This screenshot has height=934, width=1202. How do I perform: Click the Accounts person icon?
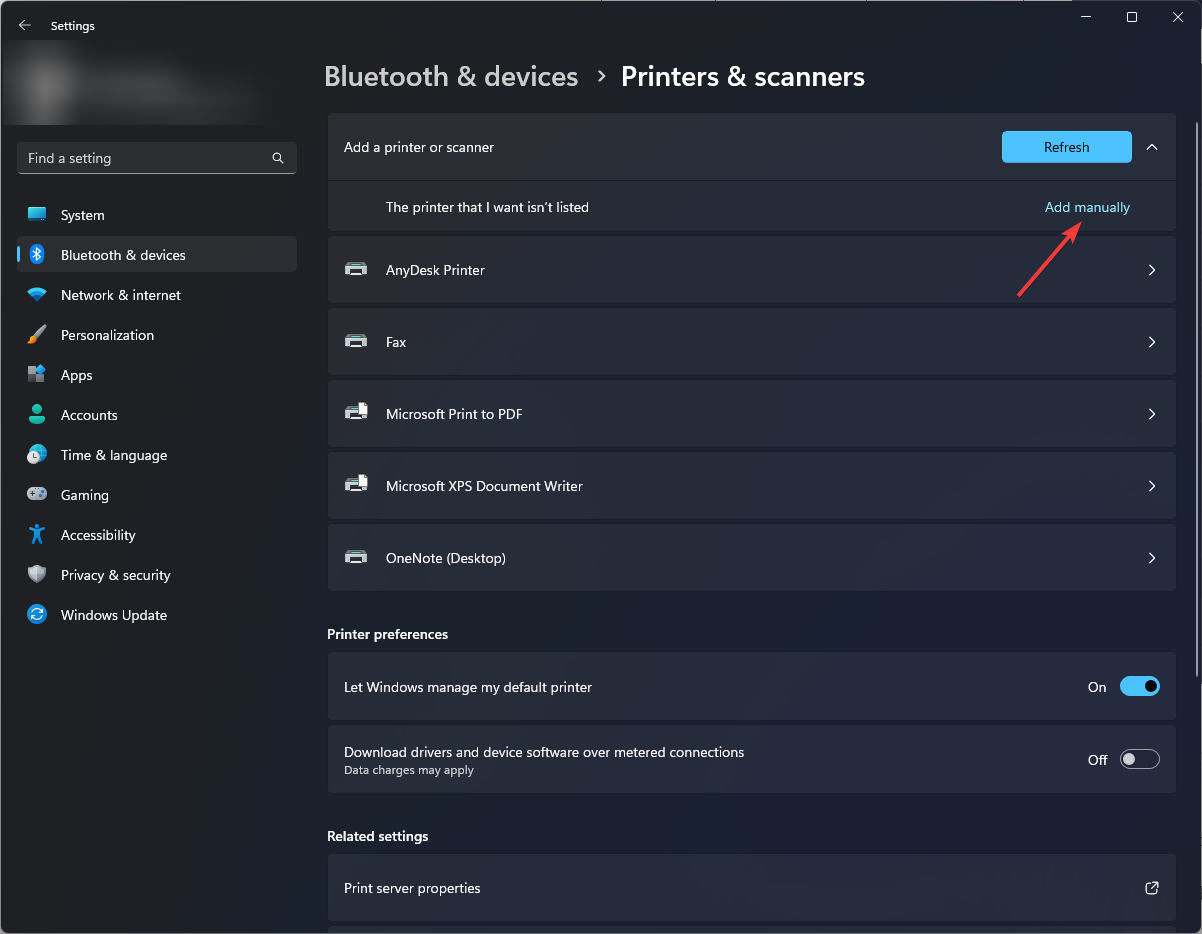click(x=37, y=415)
